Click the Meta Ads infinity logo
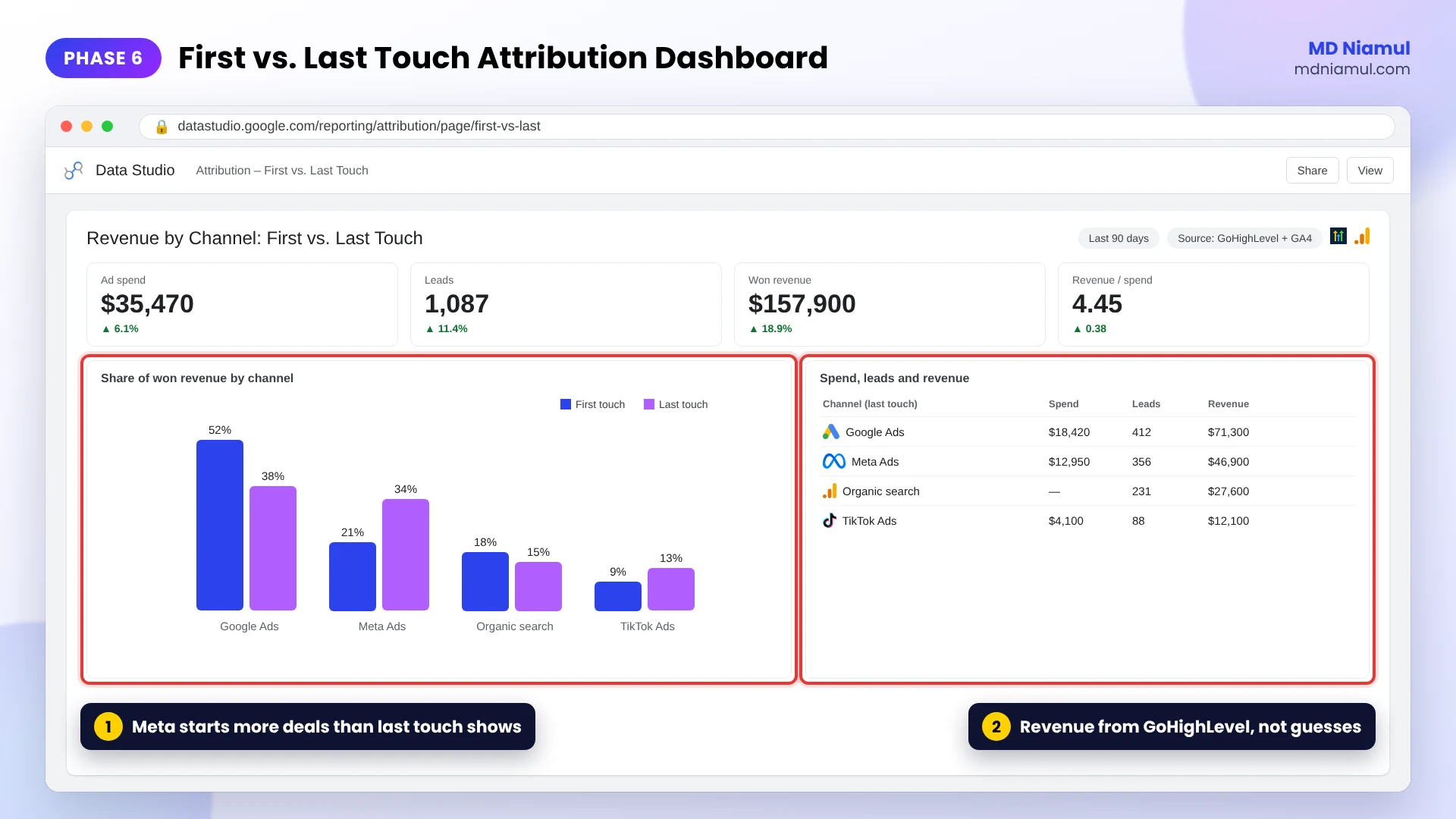Screen dimensions: 1456x819 834,462
